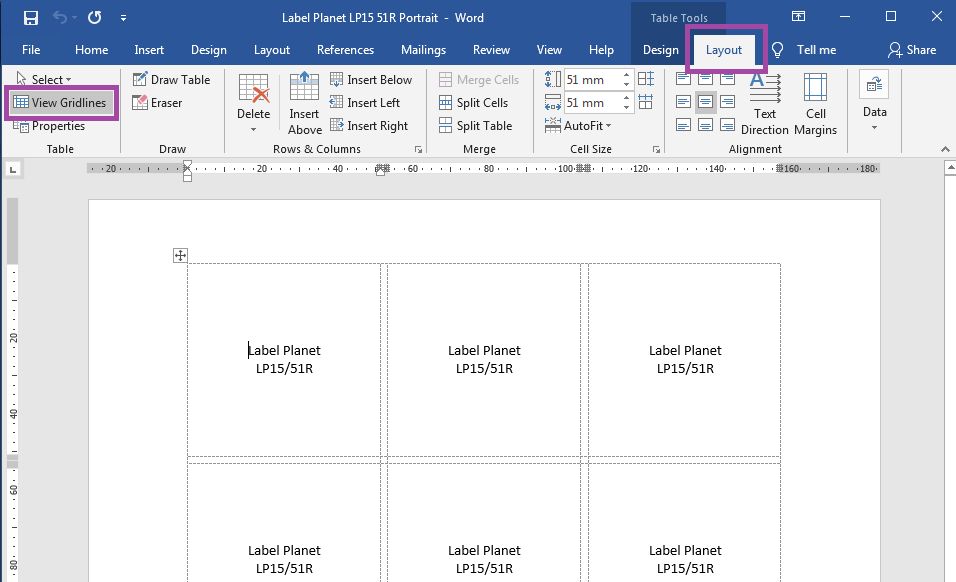
Task: Click Distribute Columns icon
Action: pos(646,102)
